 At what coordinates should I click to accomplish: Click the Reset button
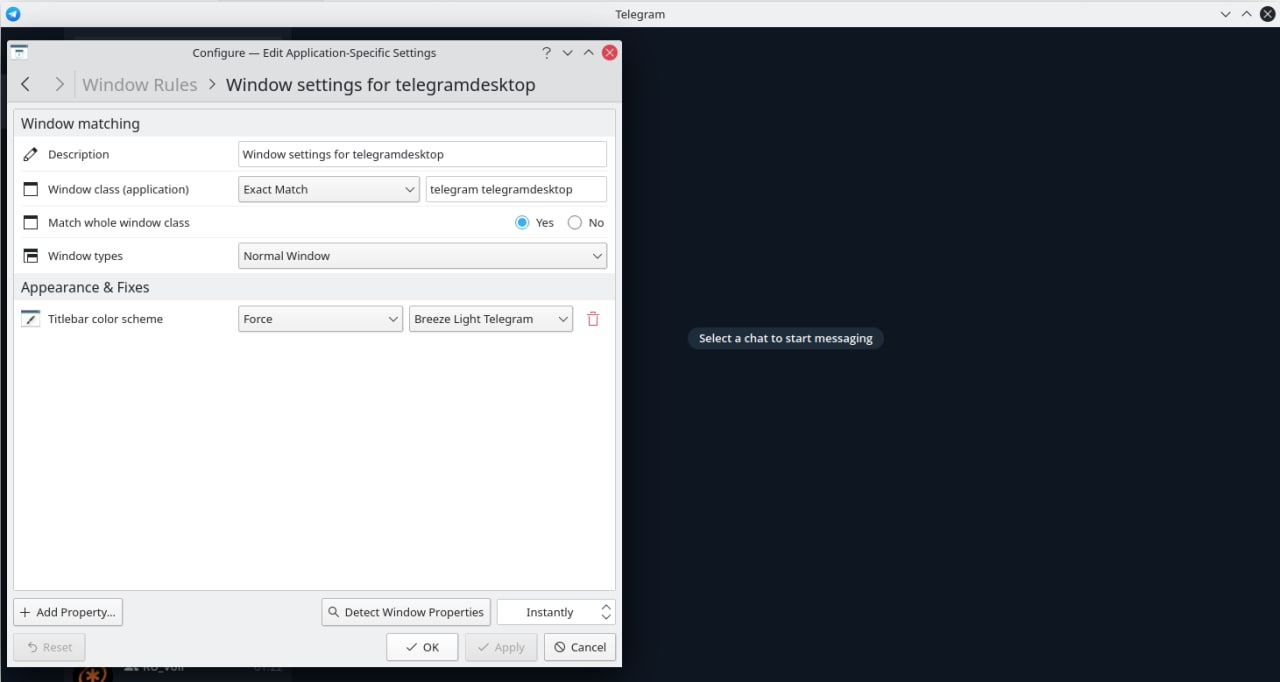tap(49, 647)
